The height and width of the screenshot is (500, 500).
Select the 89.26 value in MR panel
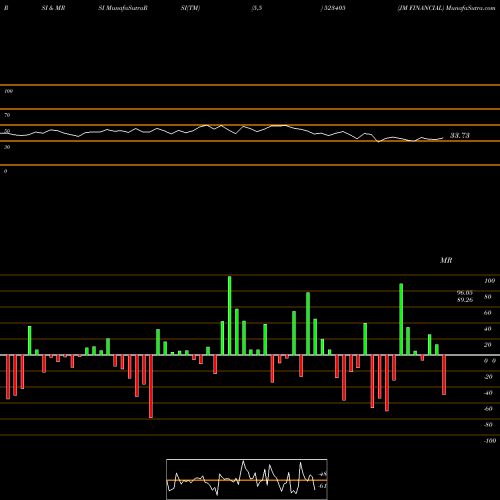pyautogui.click(x=465, y=300)
